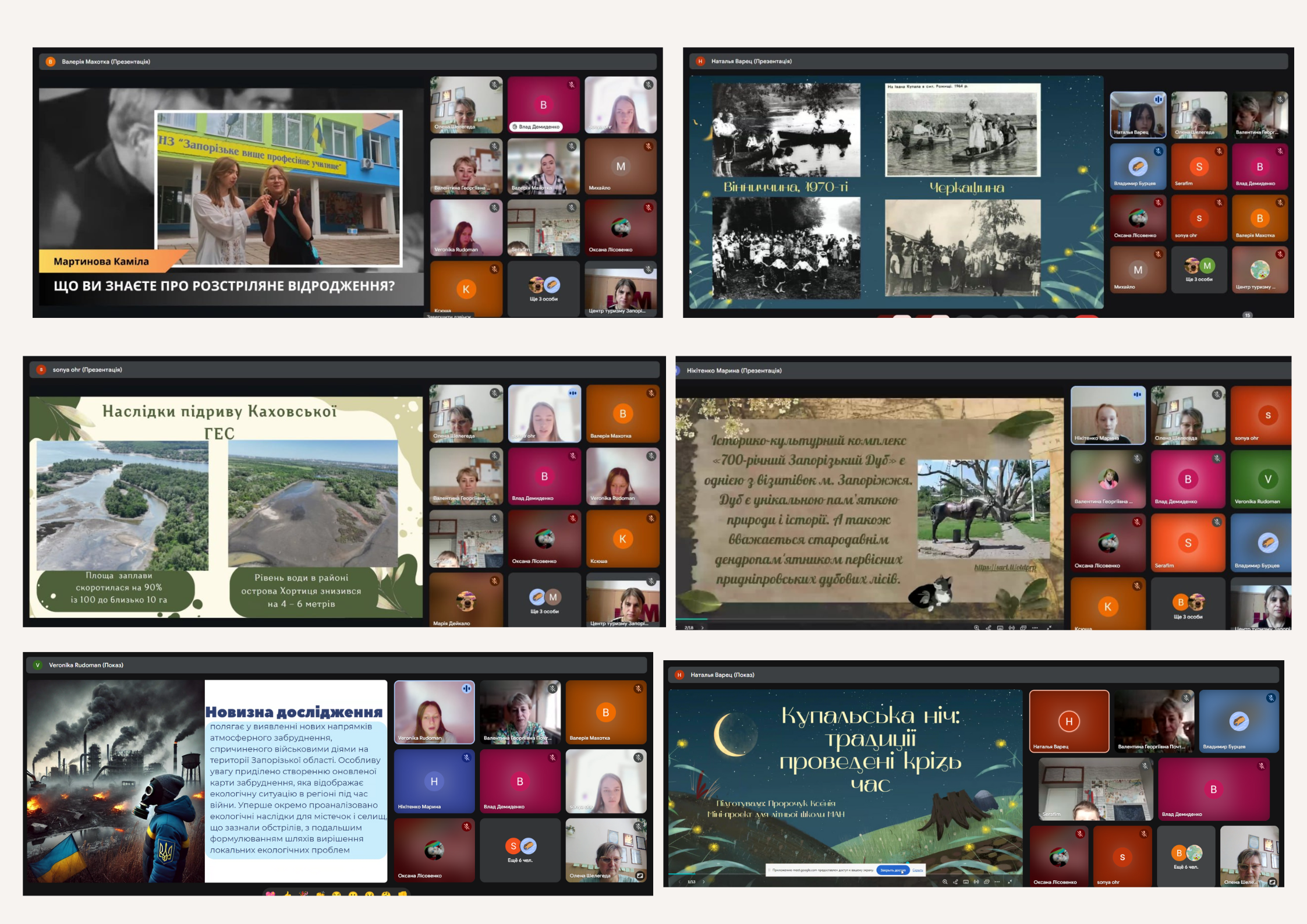Open three-dot more menu under Купальська ніч slide
This screenshot has width=1307, height=924.
(997, 881)
